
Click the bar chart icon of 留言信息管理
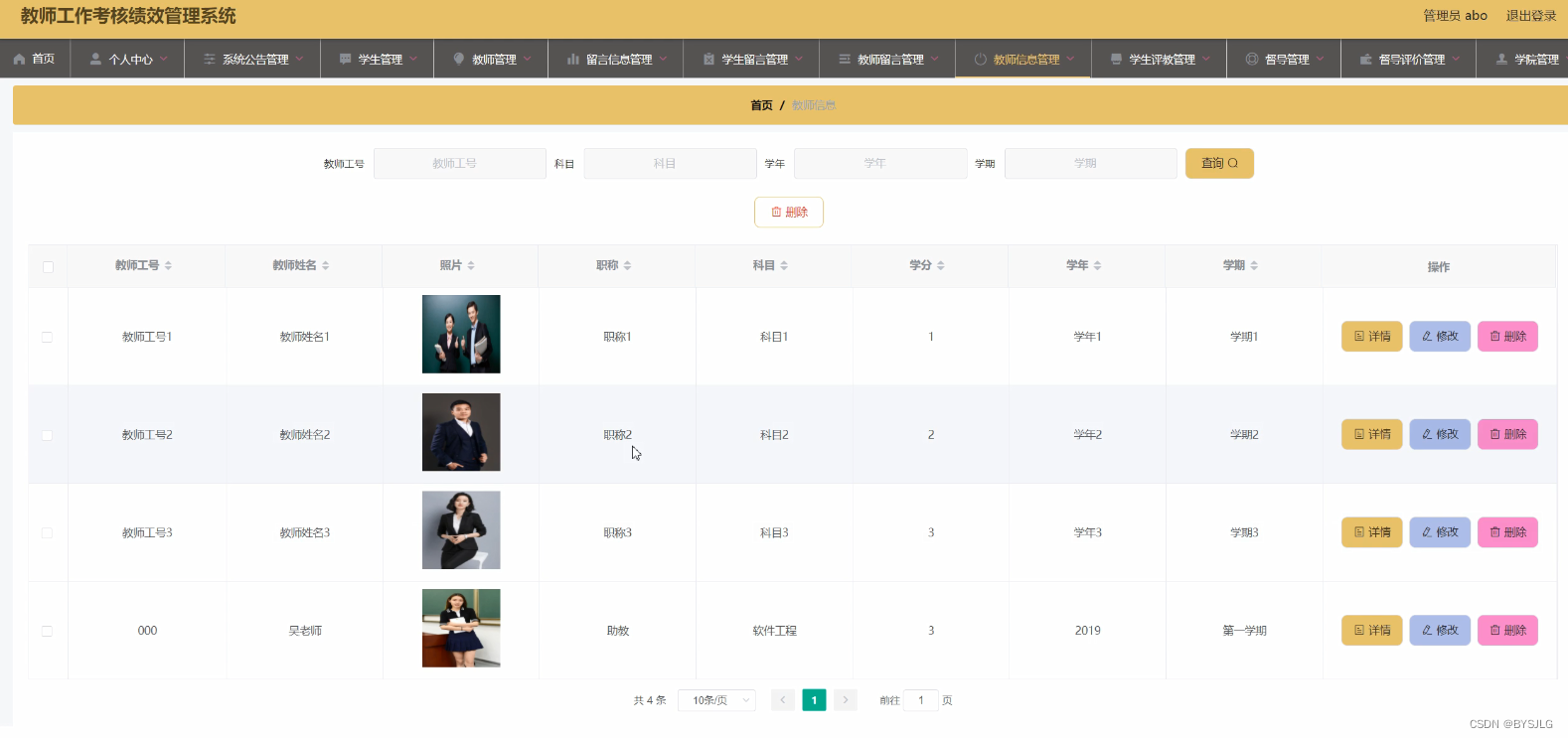pos(573,60)
